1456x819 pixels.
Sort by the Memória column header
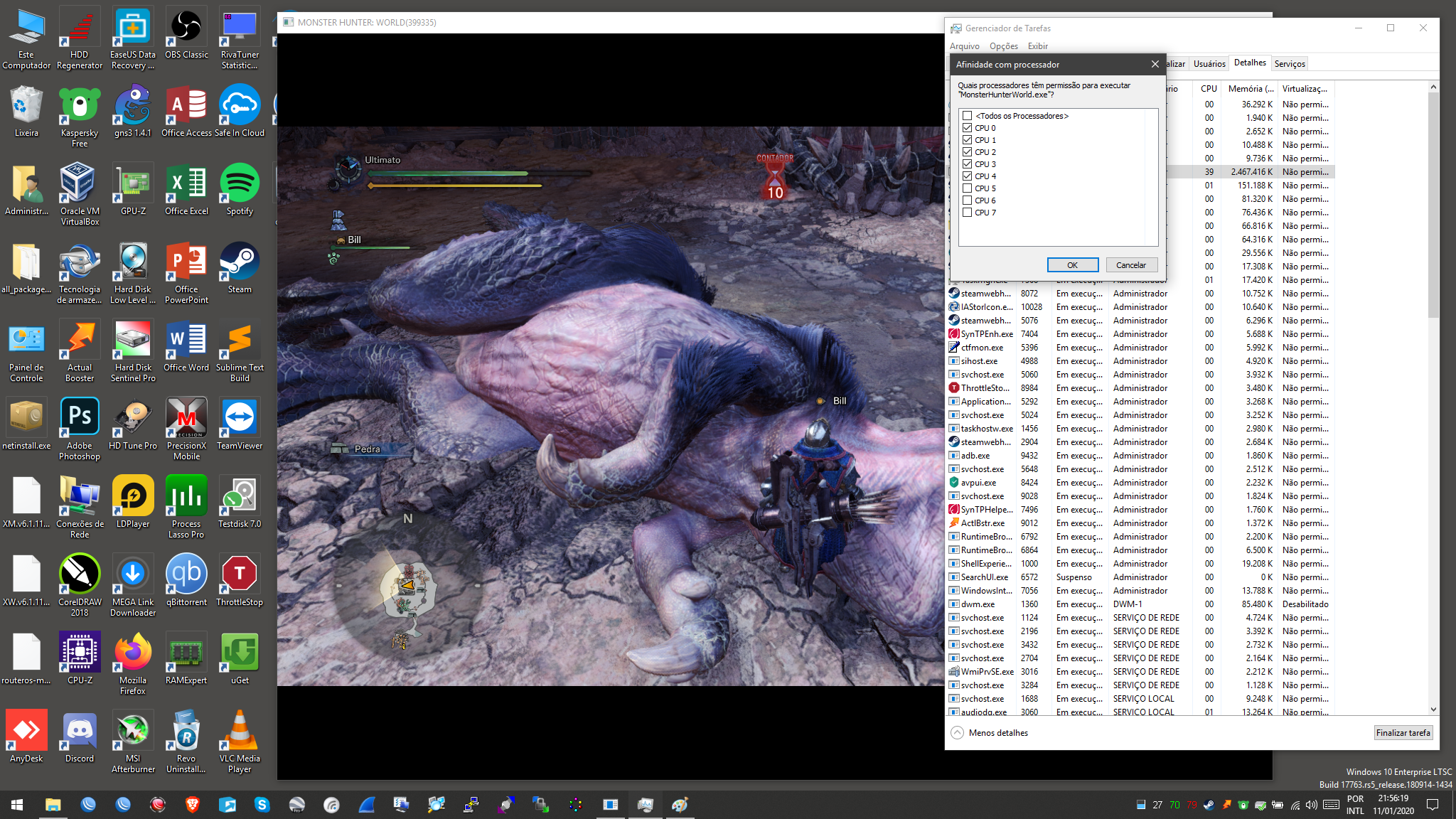tap(1251, 89)
